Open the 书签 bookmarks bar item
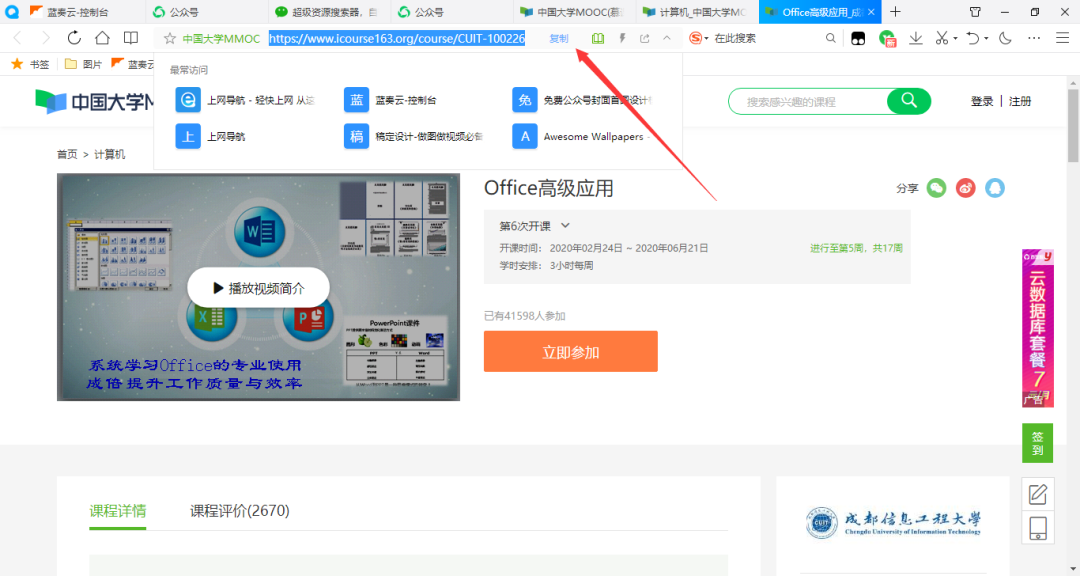Viewport: 1080px width, 576px height. coord(31,64)
